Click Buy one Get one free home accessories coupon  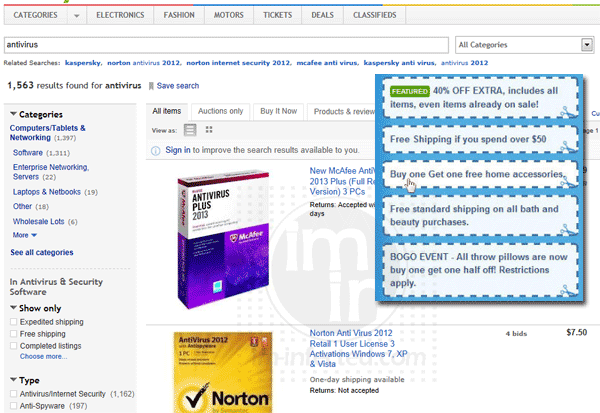point(481,174)
